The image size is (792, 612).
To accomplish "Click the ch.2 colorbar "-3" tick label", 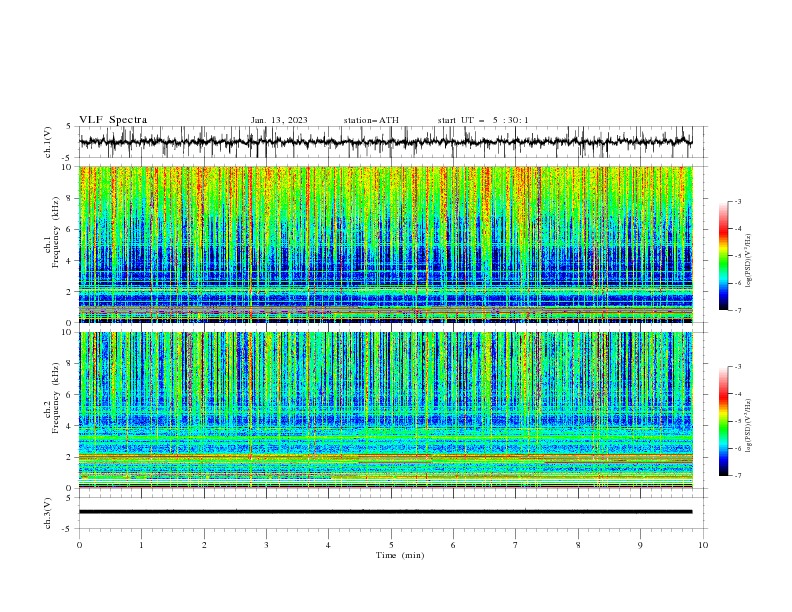I will click(738, 367).
